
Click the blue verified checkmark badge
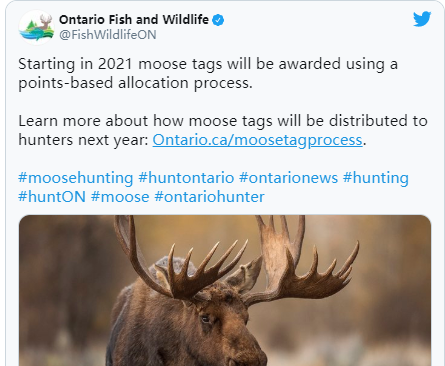[x=218, y=20]
